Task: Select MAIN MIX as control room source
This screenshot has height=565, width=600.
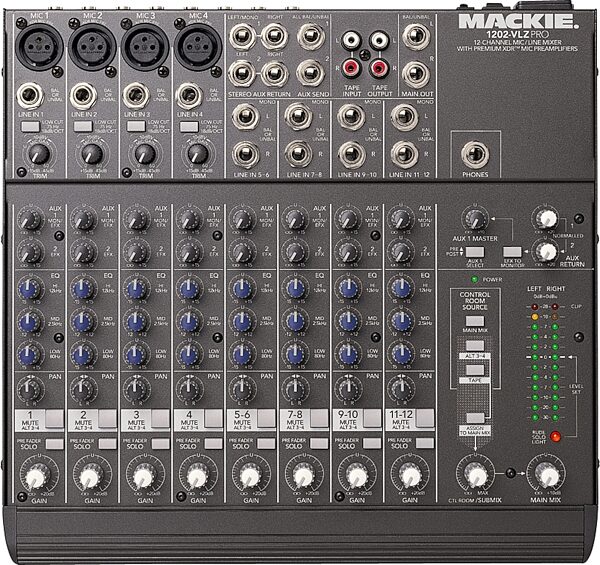Action: pos(475,321)
